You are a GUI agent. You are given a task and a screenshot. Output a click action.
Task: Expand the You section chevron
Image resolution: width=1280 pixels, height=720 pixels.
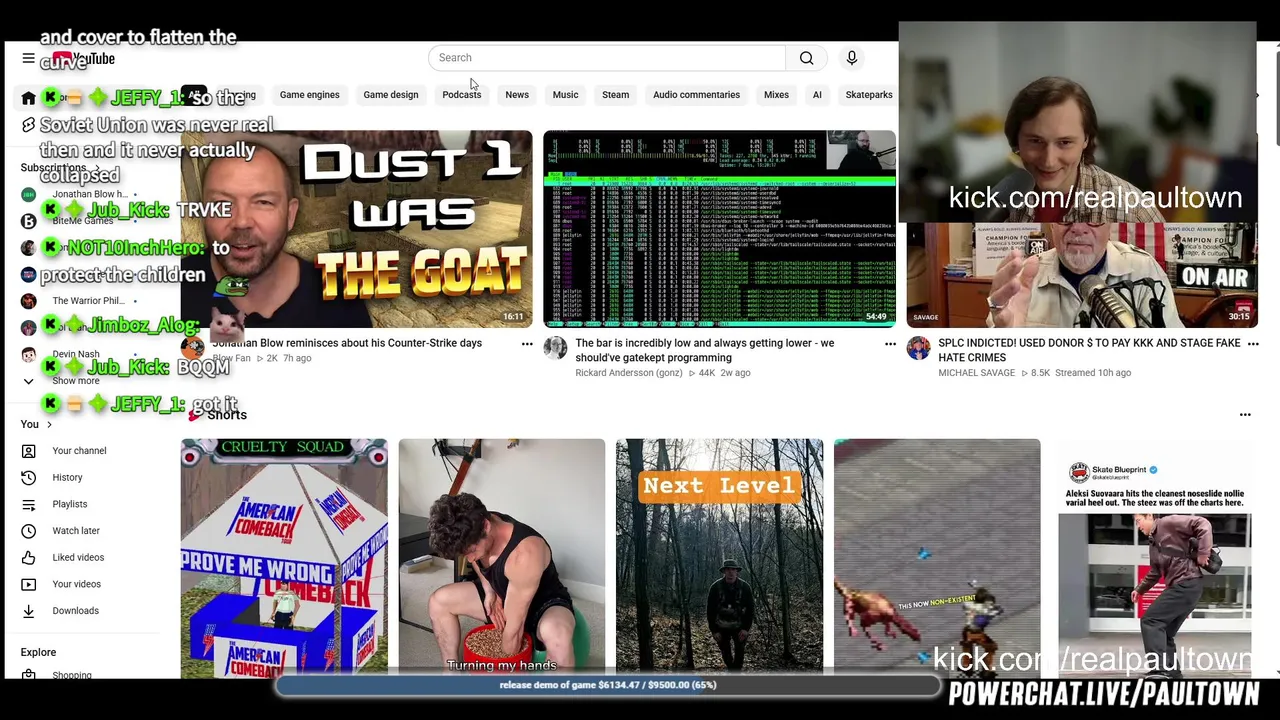(49, 425)
